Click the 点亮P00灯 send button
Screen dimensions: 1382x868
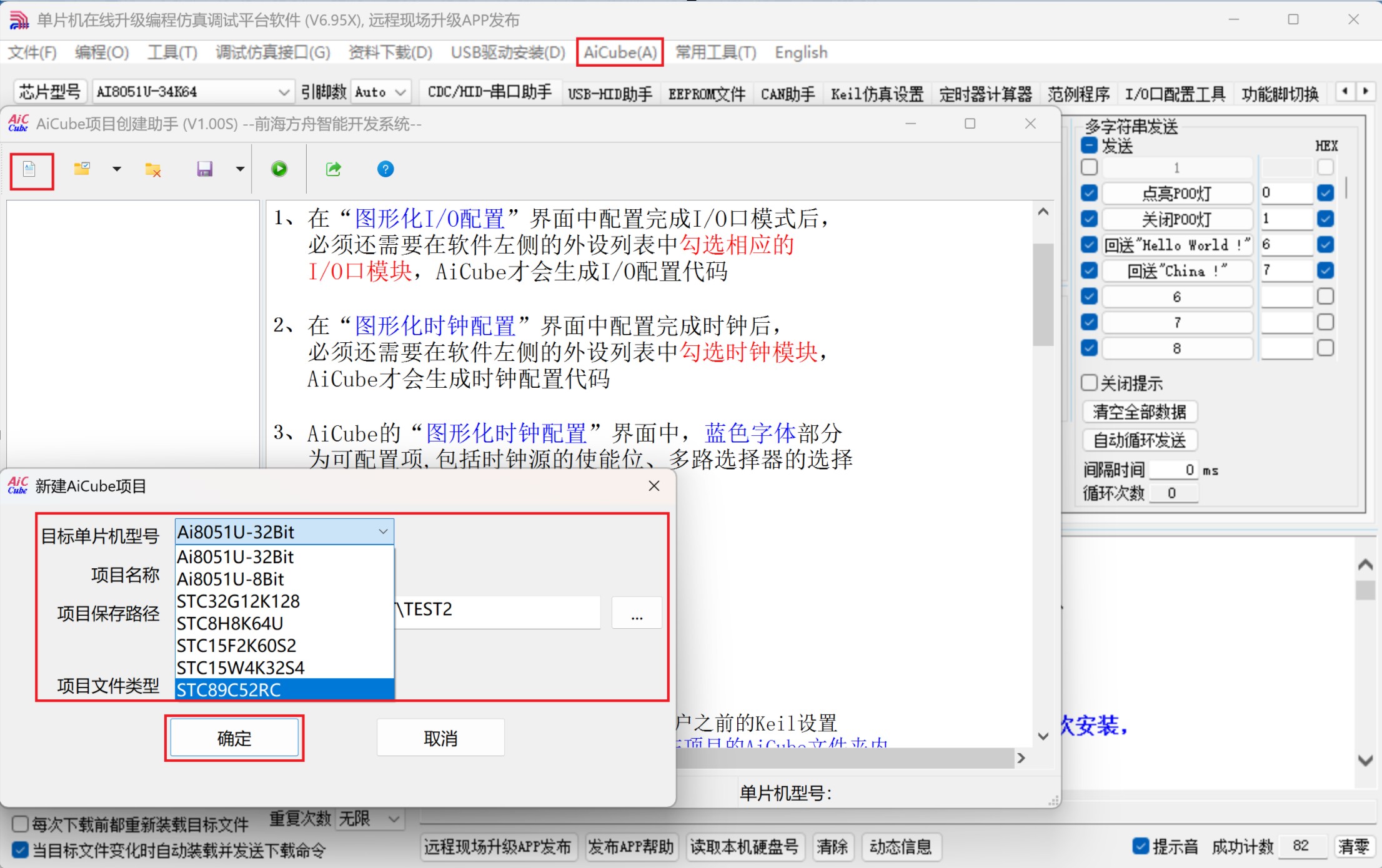click(x=1177, y=194)
